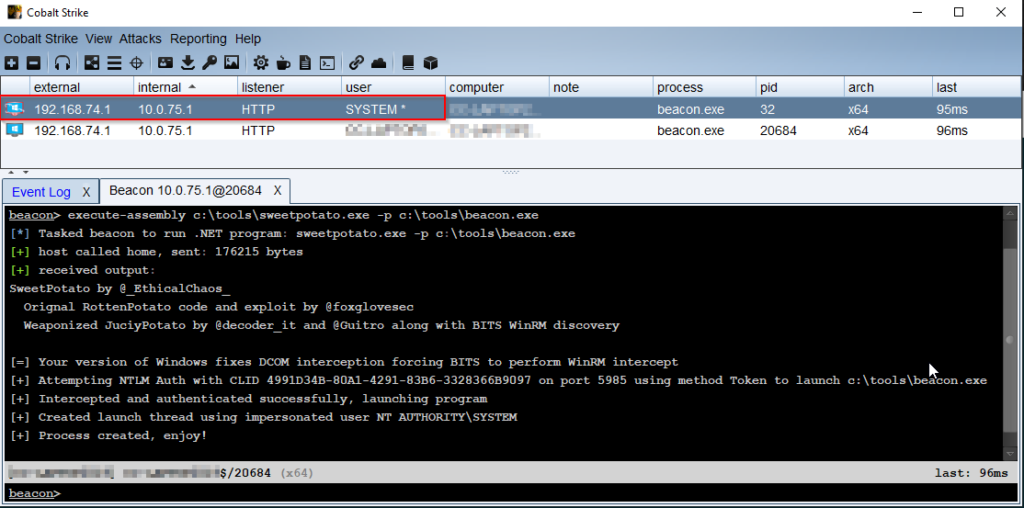Close the Event Log tab
This screenshot has width=1024, height=508.
(86, 192)
